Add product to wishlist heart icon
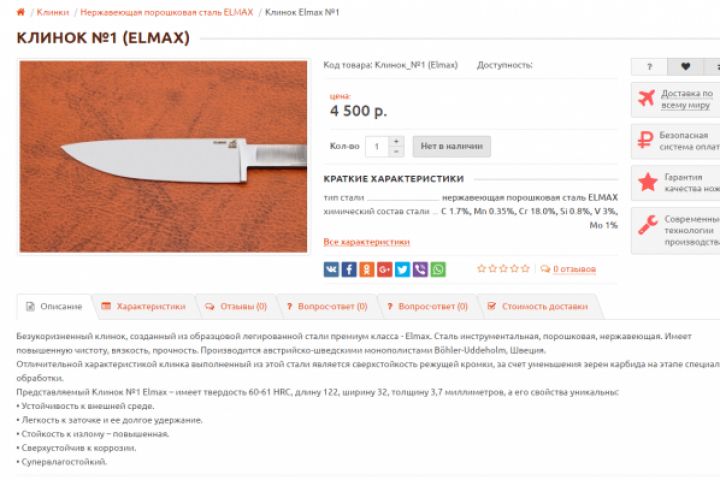The image size is (720, 480). click(685, 67)
